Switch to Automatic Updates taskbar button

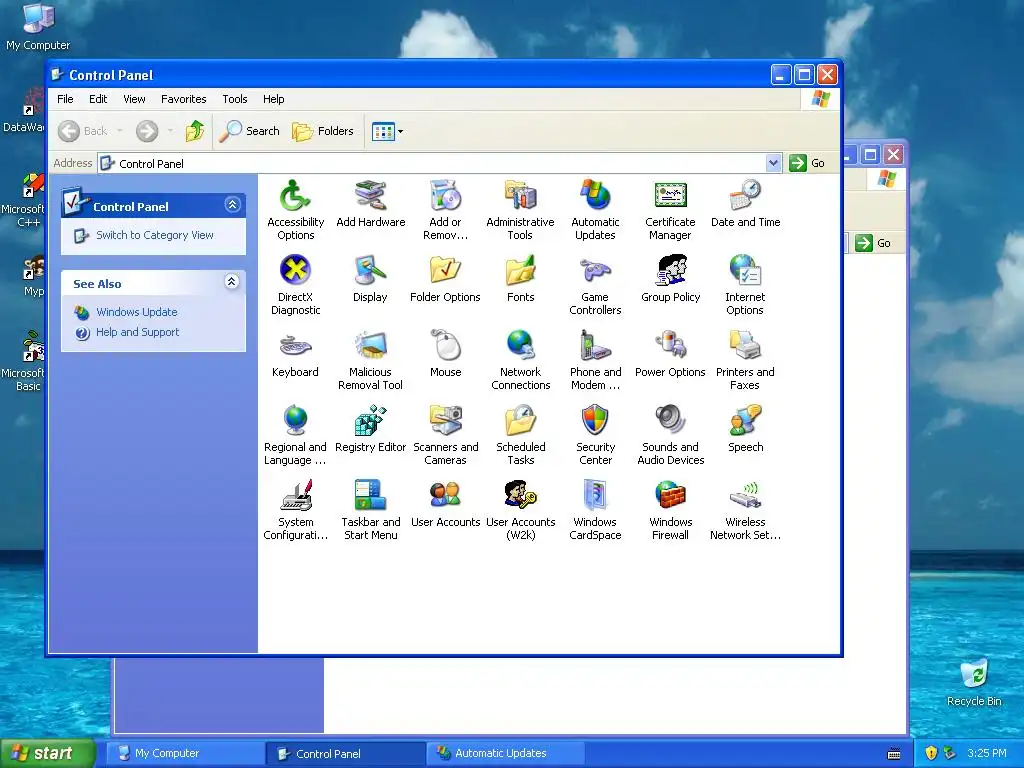tap(505, 753)
